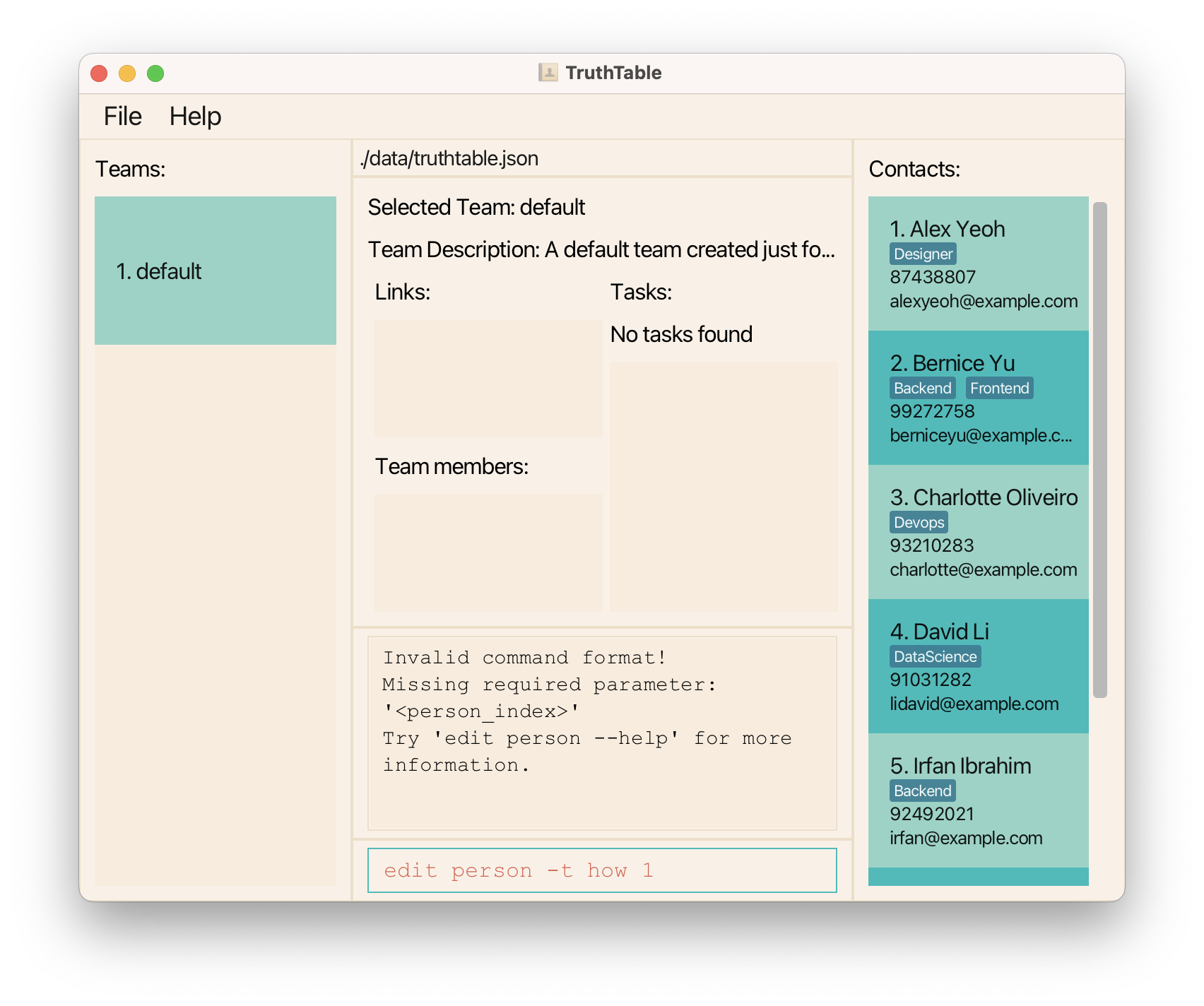Click the empty Links list box

488,378
